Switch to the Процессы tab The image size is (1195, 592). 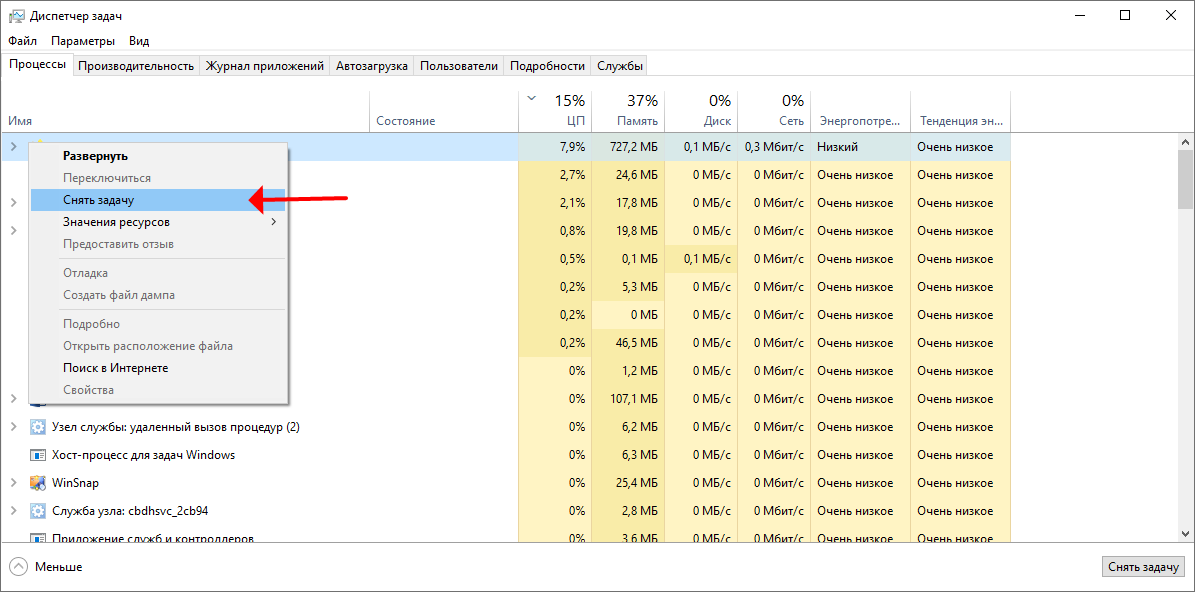pos(38,65)
